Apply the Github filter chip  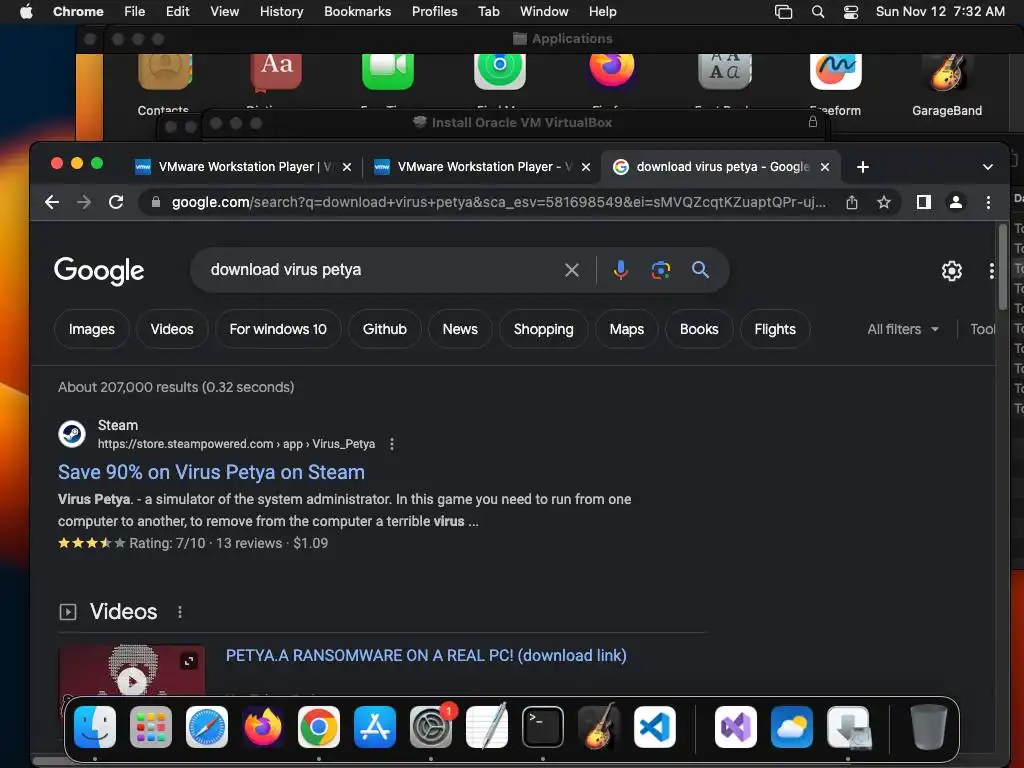[x=385, y=329]
